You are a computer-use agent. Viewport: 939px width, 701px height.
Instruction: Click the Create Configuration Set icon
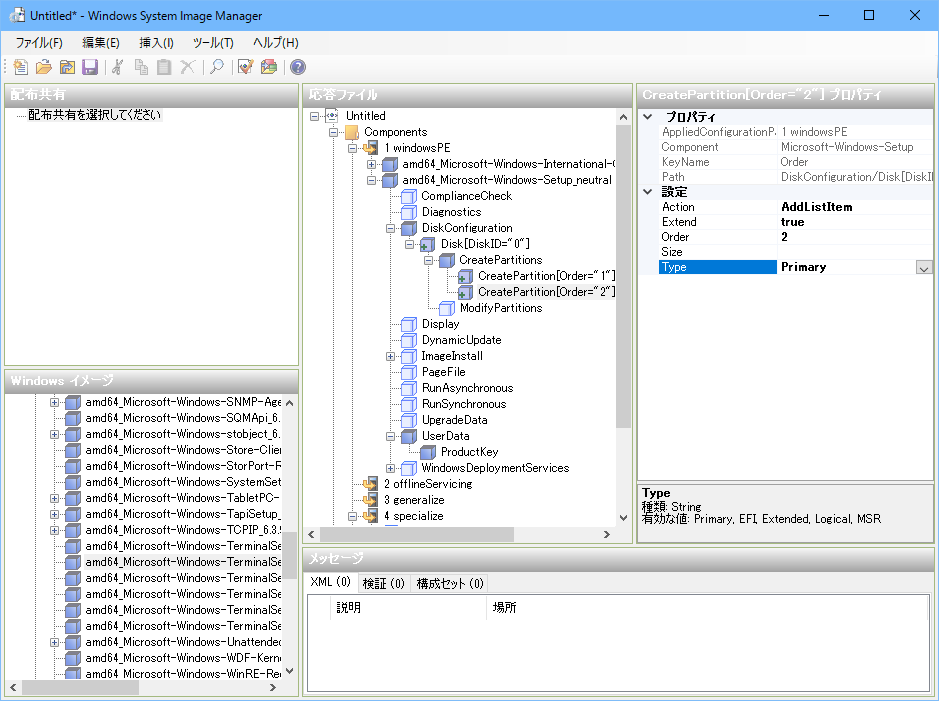coord(269,67)
